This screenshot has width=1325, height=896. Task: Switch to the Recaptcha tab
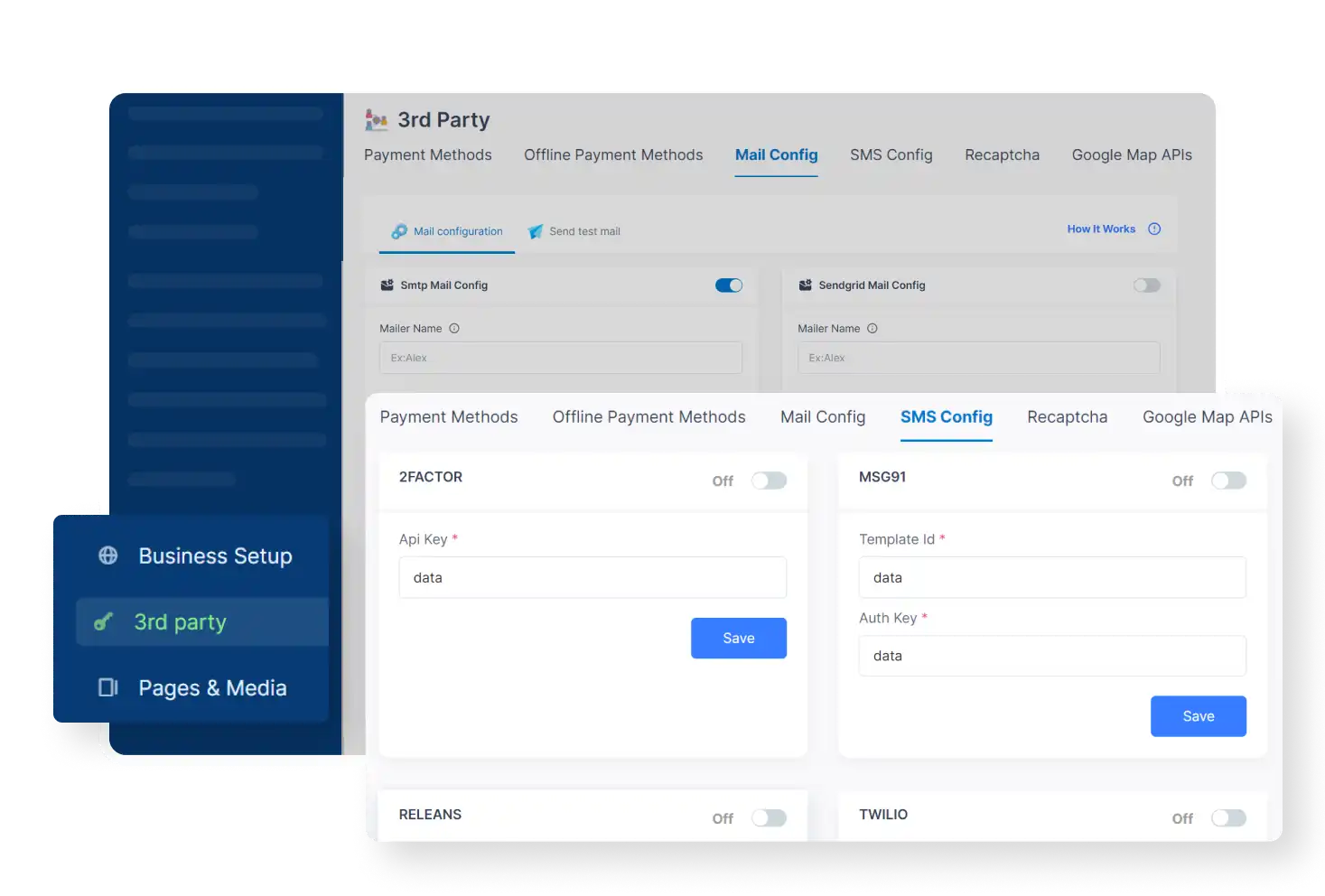(x=1067, y=416)
